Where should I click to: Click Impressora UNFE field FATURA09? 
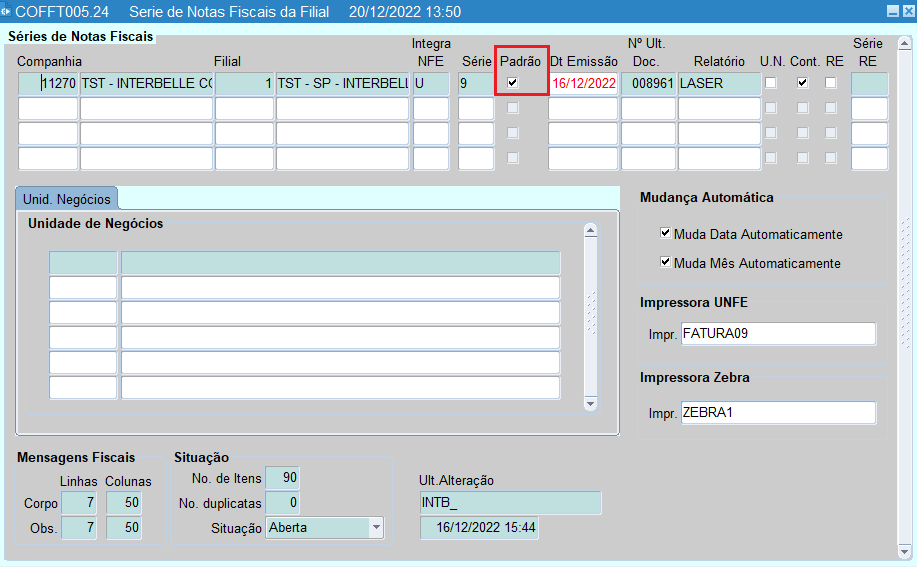(x=778, y=333)
